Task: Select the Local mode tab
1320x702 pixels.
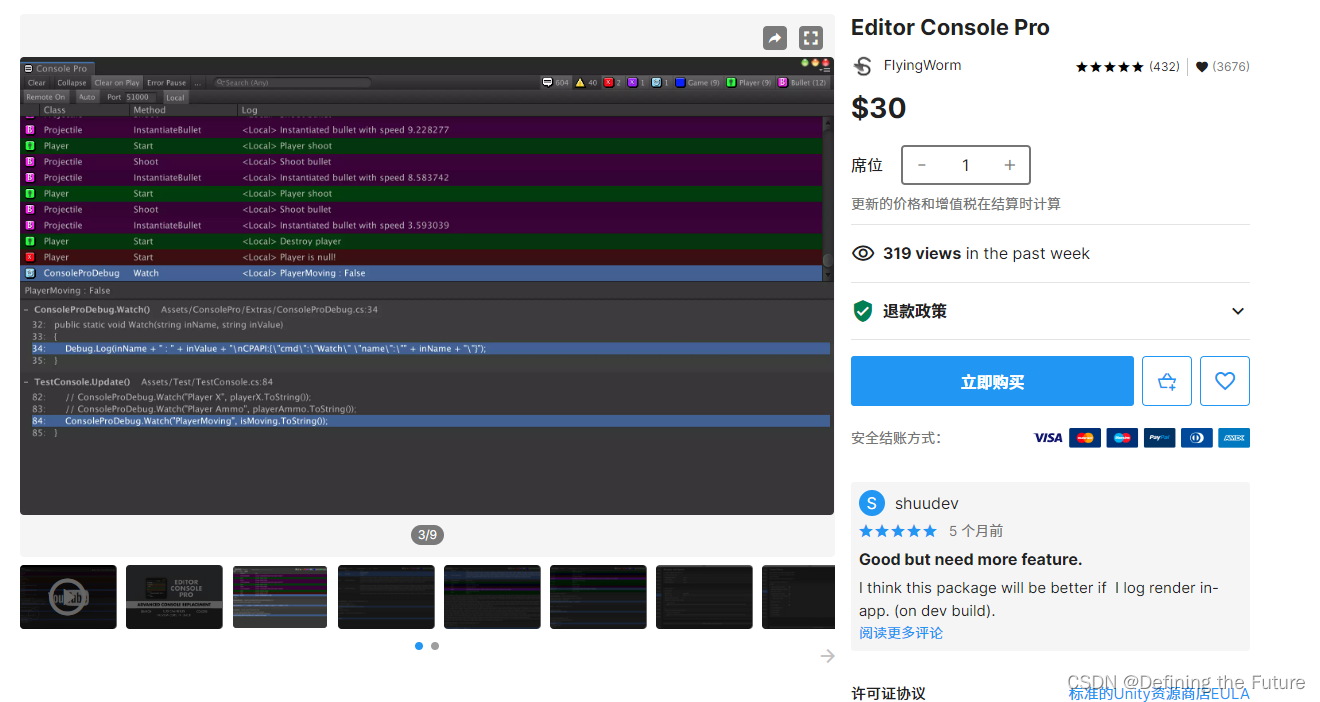Action: tap(175, 97)
